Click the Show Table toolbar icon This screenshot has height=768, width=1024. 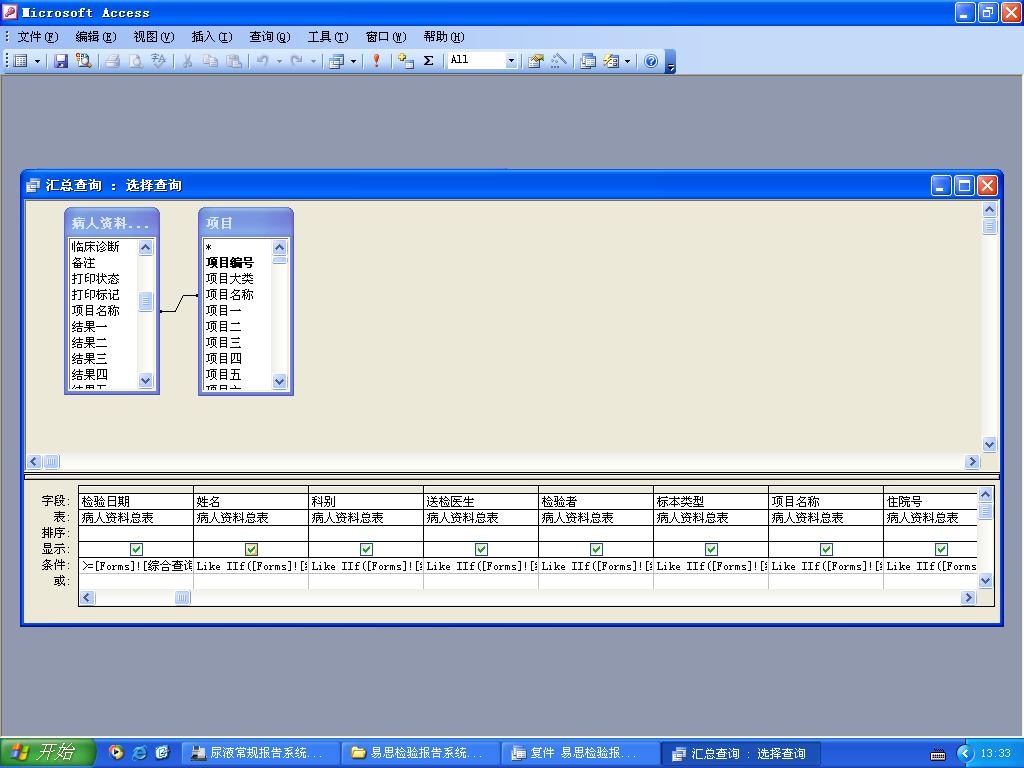tap(405, 61)
